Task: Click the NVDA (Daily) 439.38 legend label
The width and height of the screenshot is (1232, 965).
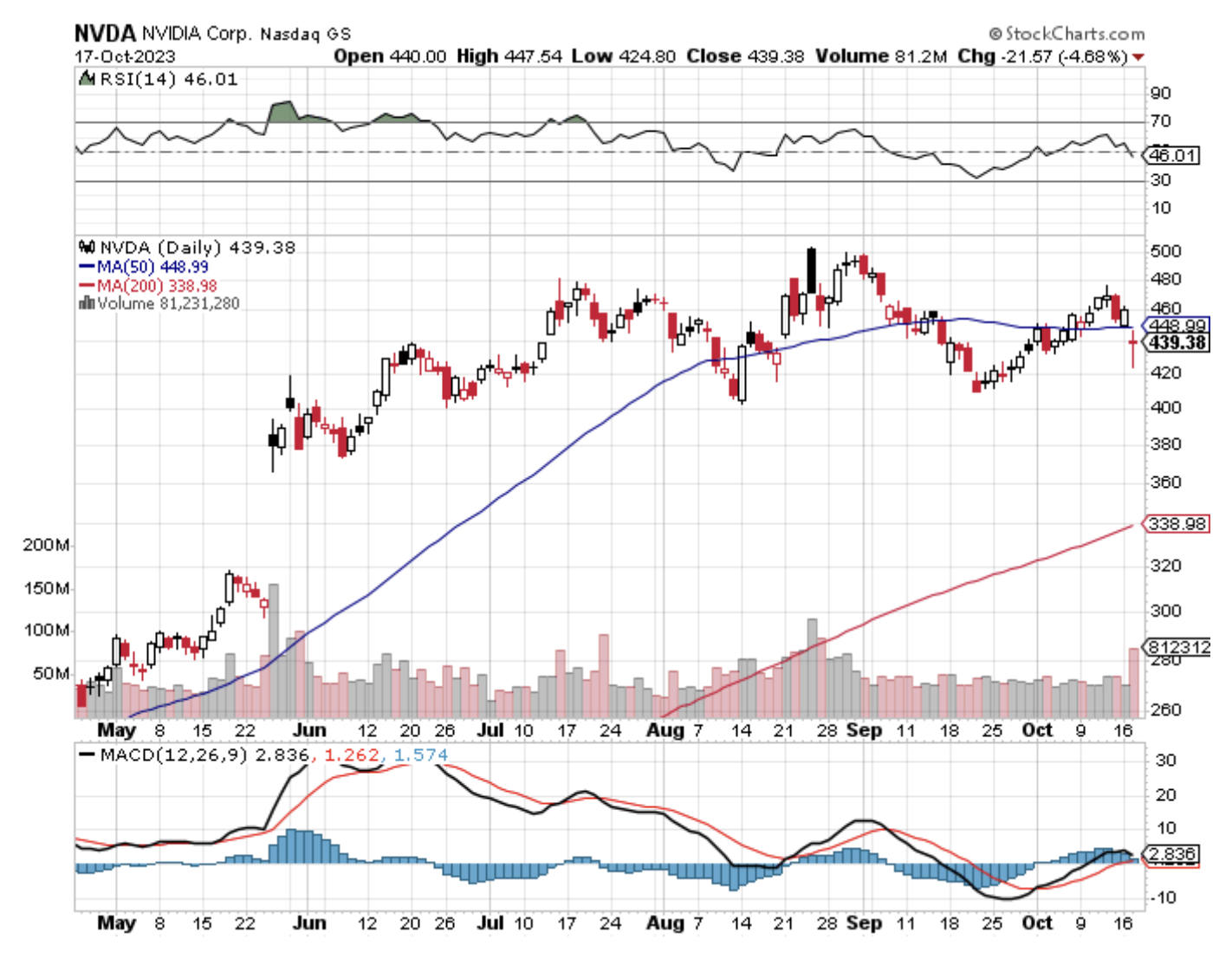Action: click(198, 247)
